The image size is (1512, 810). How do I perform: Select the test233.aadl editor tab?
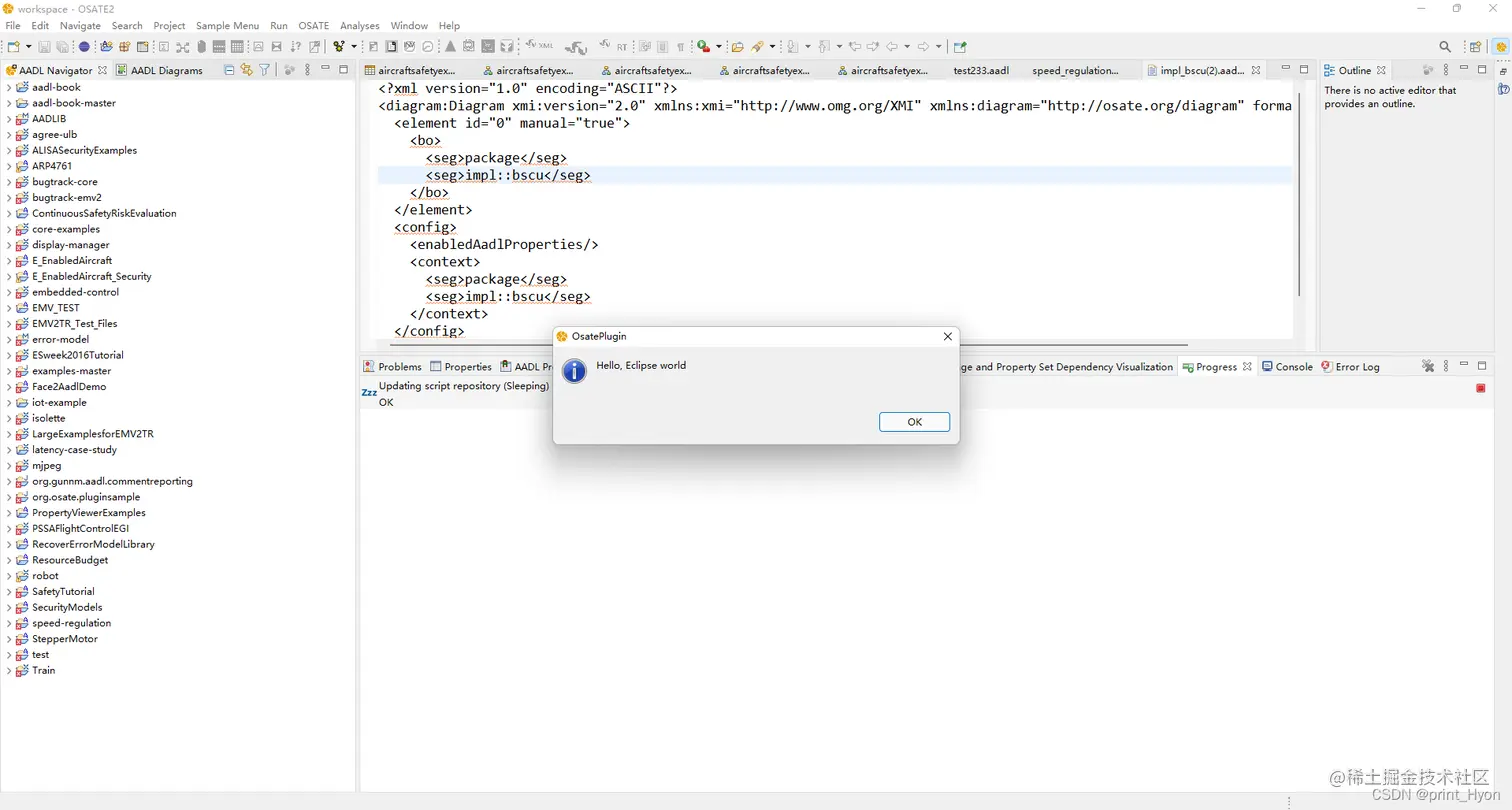pyautogui.click(x=981, y=71)
